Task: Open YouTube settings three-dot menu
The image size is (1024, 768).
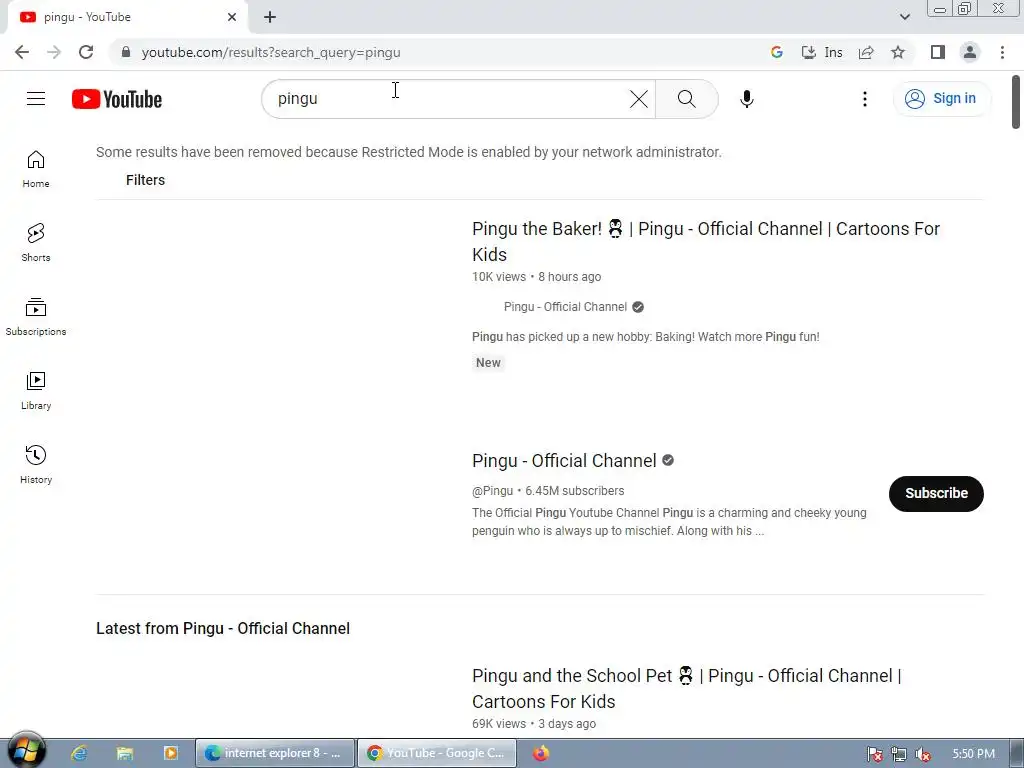Action: click(865, 99)
